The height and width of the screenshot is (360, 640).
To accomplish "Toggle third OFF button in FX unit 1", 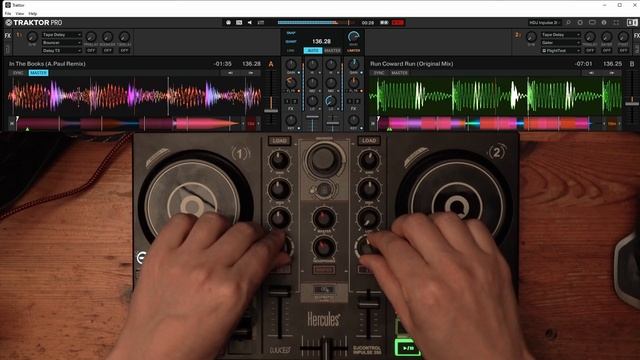I will (124, 50).
